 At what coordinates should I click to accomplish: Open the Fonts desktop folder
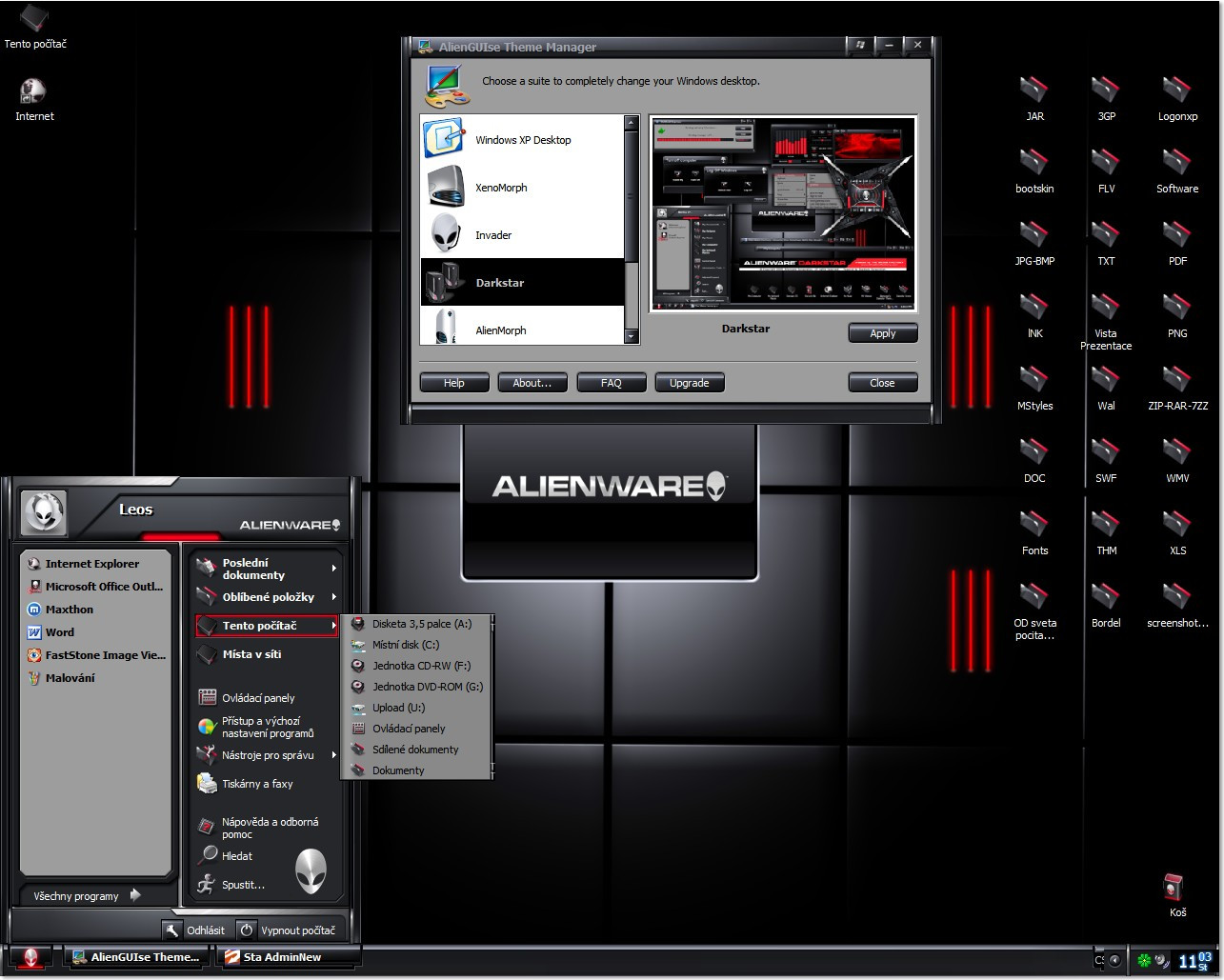click(x=1034, y=533)
